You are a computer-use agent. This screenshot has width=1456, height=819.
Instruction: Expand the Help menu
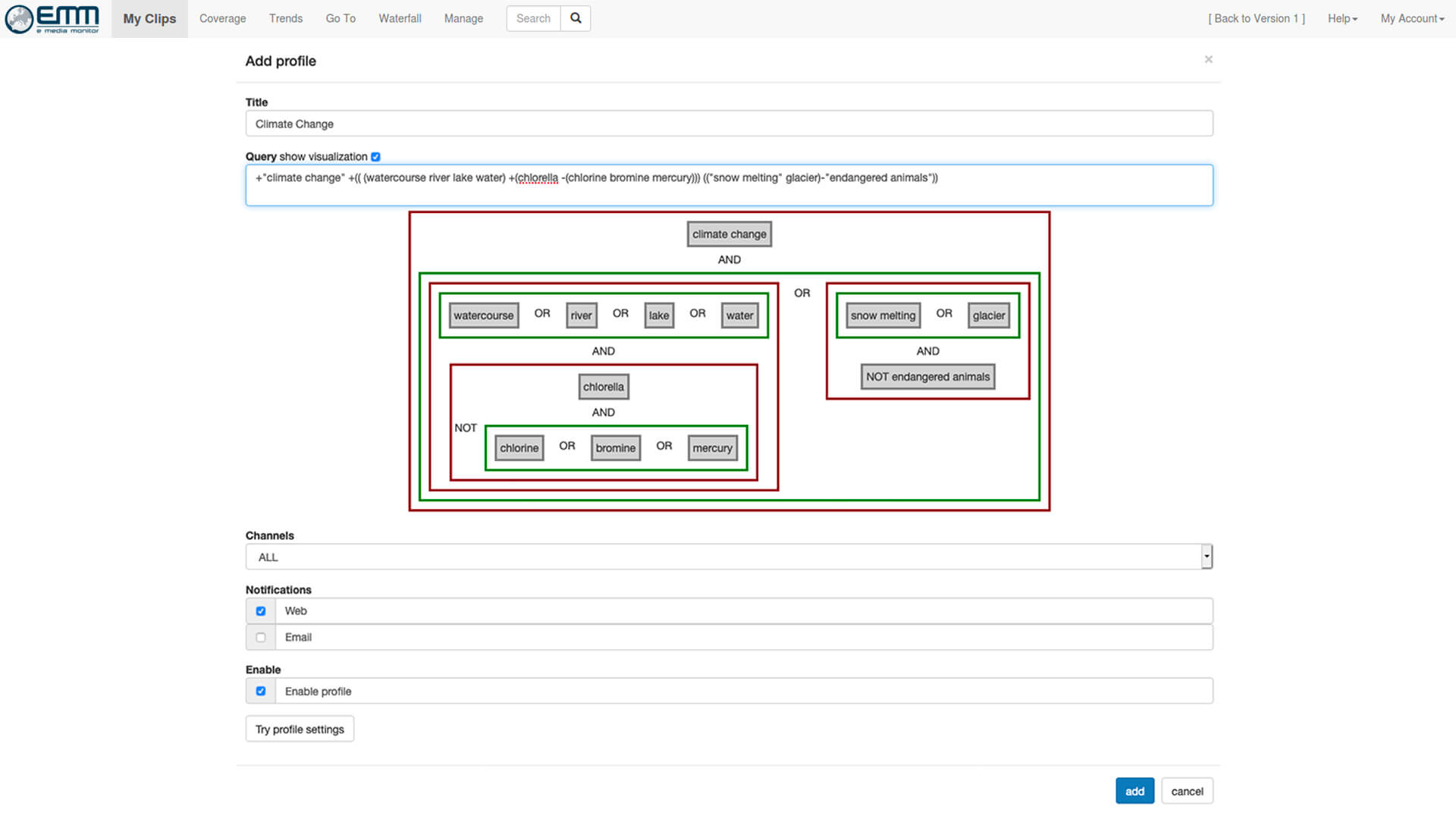pyautogui.click(x=1341, y=18)
